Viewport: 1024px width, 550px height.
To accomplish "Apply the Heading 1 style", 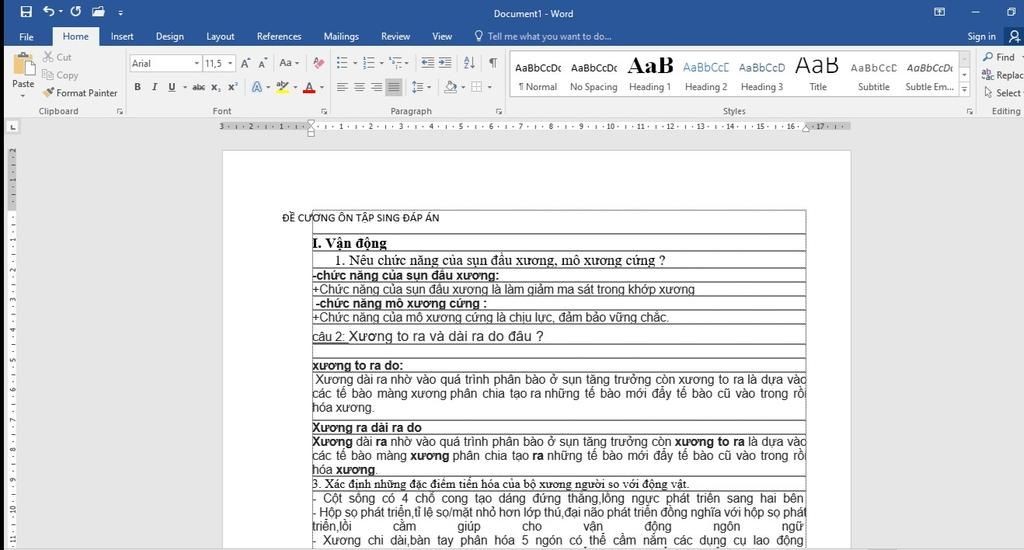I will click(650, 74).
